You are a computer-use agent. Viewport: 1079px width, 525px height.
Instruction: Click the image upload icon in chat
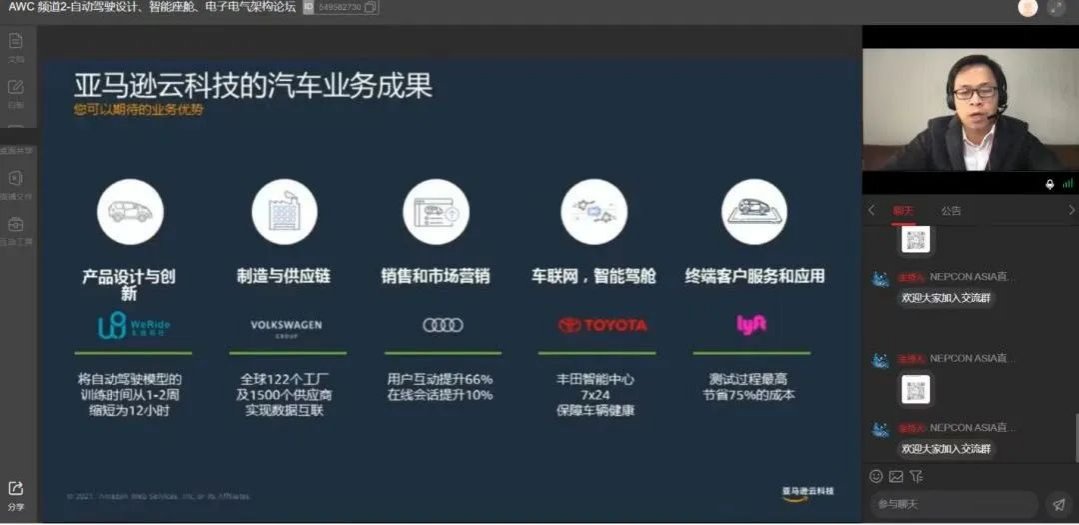896,476
